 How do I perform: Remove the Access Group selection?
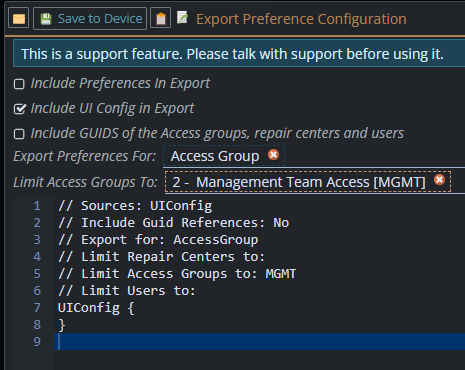point(273,155)
